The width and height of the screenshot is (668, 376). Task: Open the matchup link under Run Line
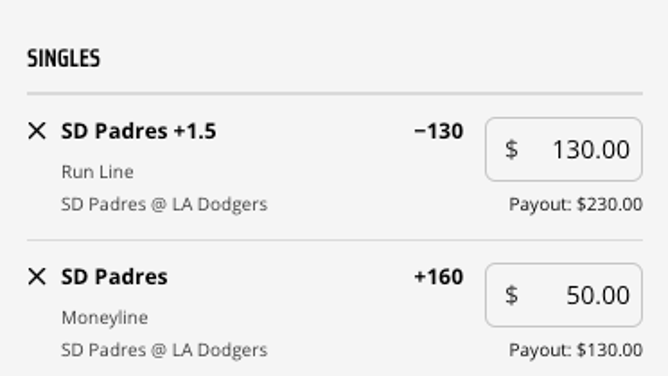tap(164, 204)
